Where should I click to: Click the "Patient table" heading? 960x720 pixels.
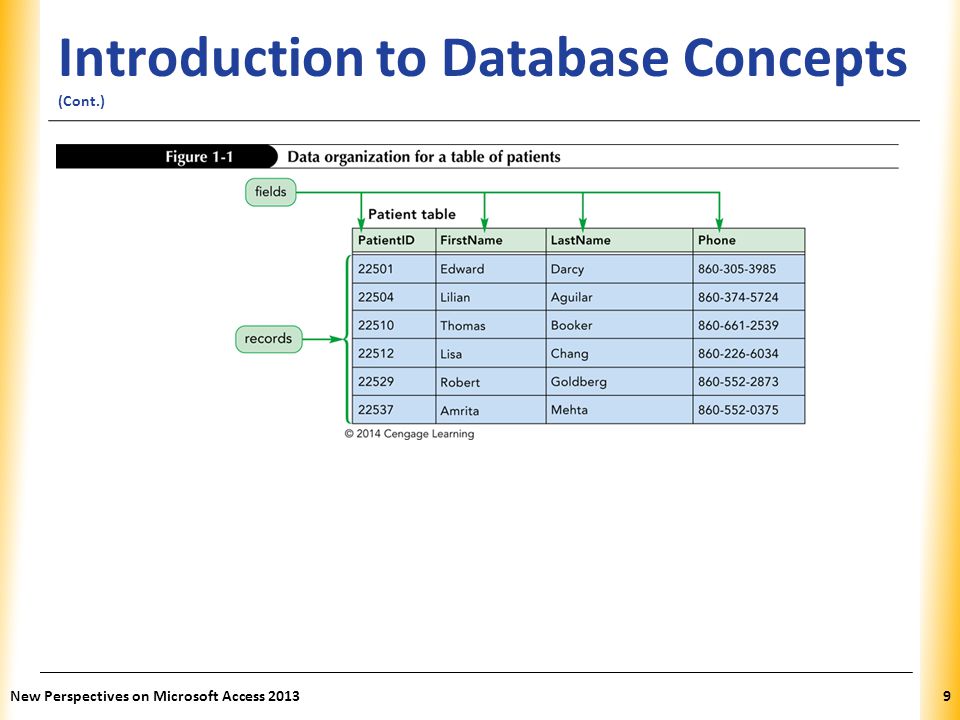(411, 214)
